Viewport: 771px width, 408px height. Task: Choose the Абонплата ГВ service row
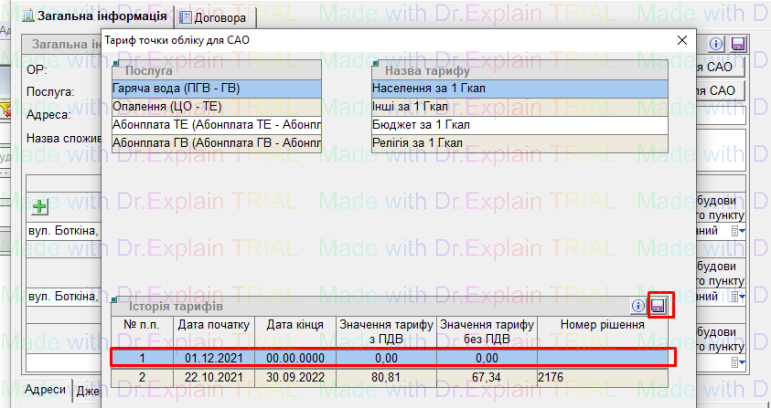click(215, 144)
